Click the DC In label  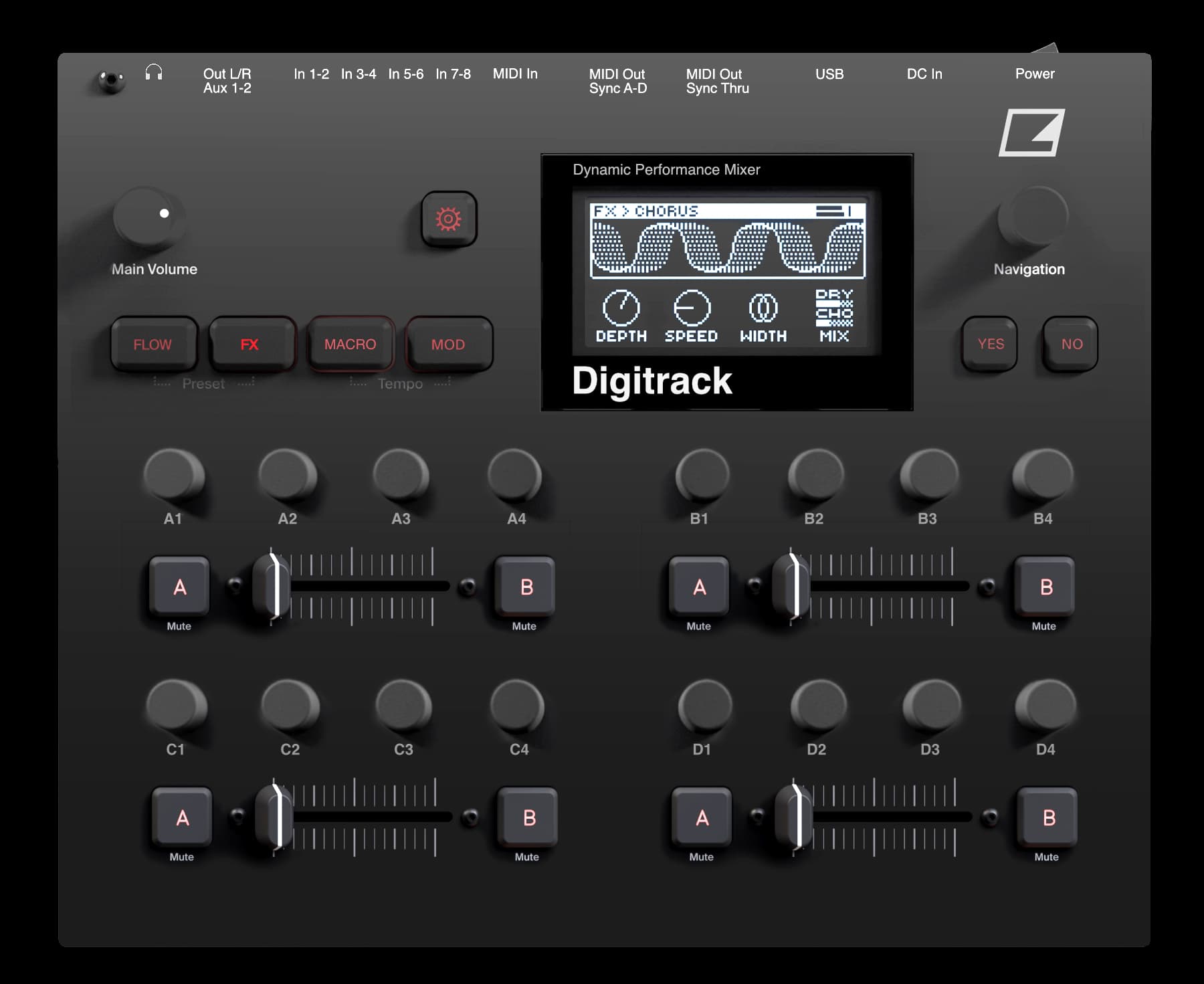point(924,74)
